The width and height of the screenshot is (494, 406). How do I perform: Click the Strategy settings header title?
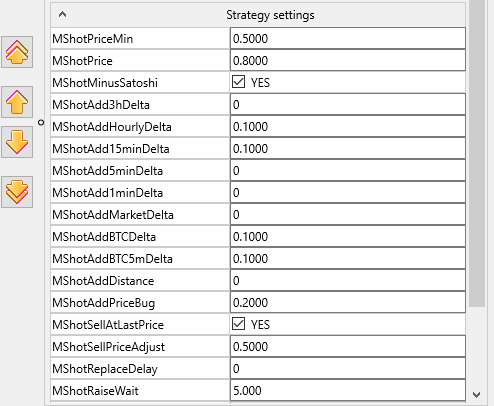pos(270,15)
